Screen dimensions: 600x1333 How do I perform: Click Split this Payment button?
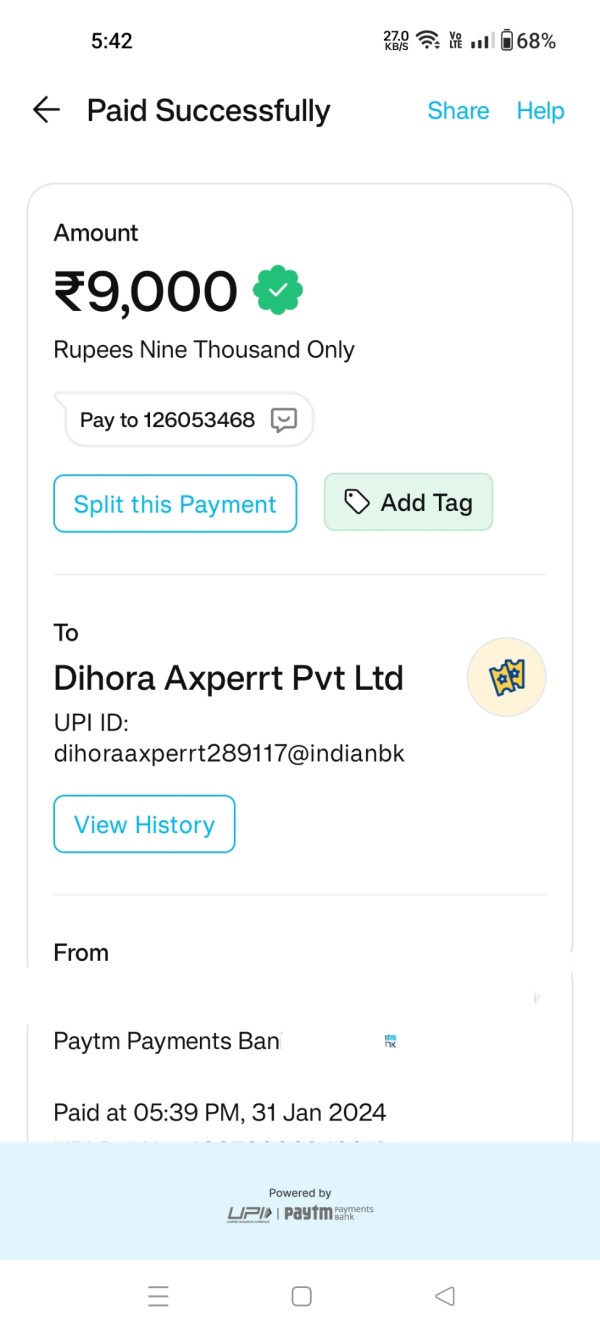click(175, 504)
